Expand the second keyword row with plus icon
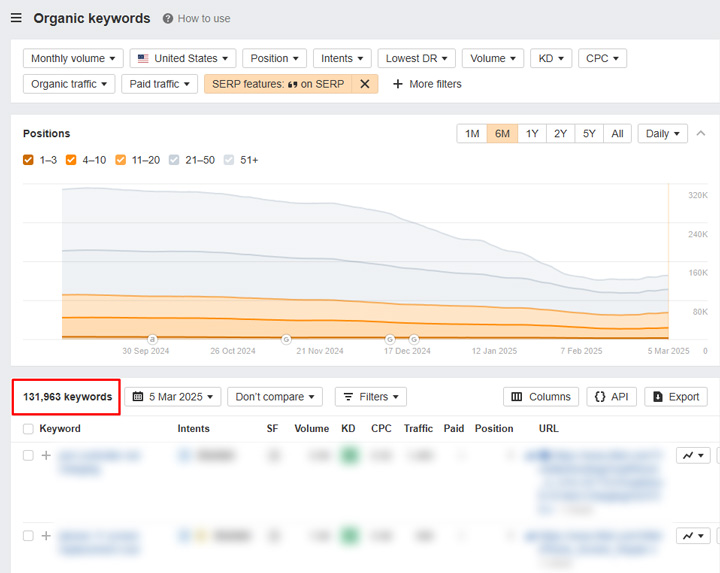Viewport: 720px width, 573px height. 46,536
